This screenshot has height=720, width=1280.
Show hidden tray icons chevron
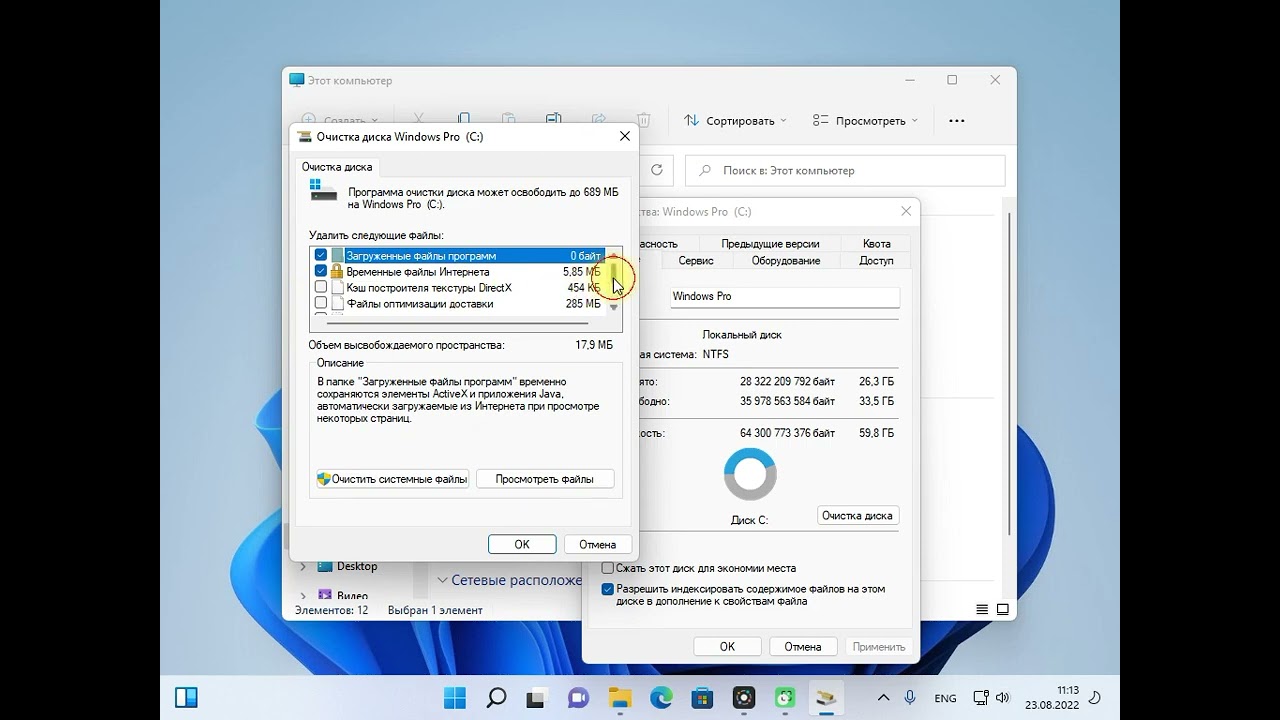pyautogui.click(x=884, y=698)
